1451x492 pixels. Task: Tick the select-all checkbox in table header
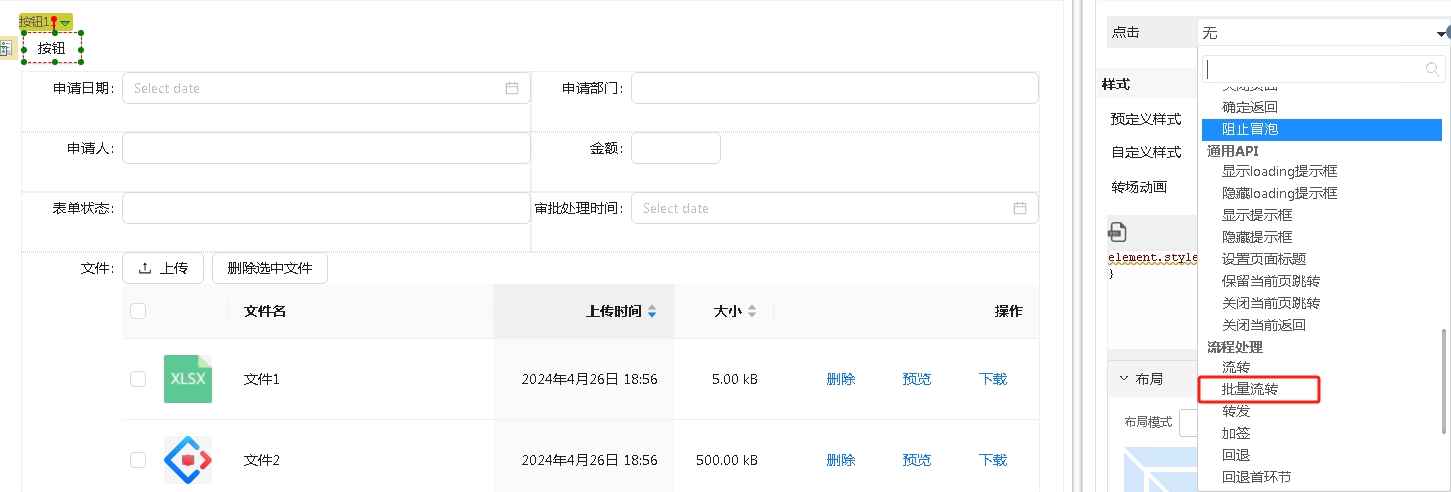click(138, 311)
